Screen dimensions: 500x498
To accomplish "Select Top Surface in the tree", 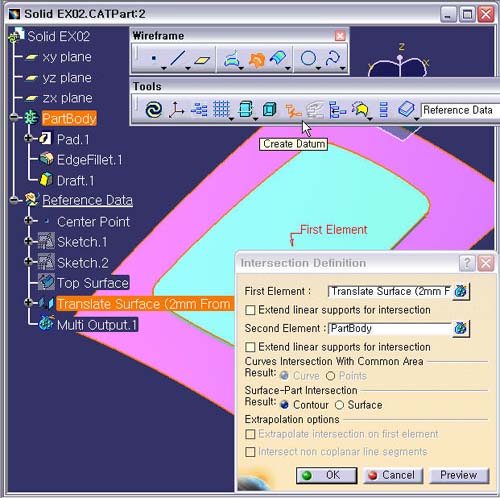I will (93, 283).
